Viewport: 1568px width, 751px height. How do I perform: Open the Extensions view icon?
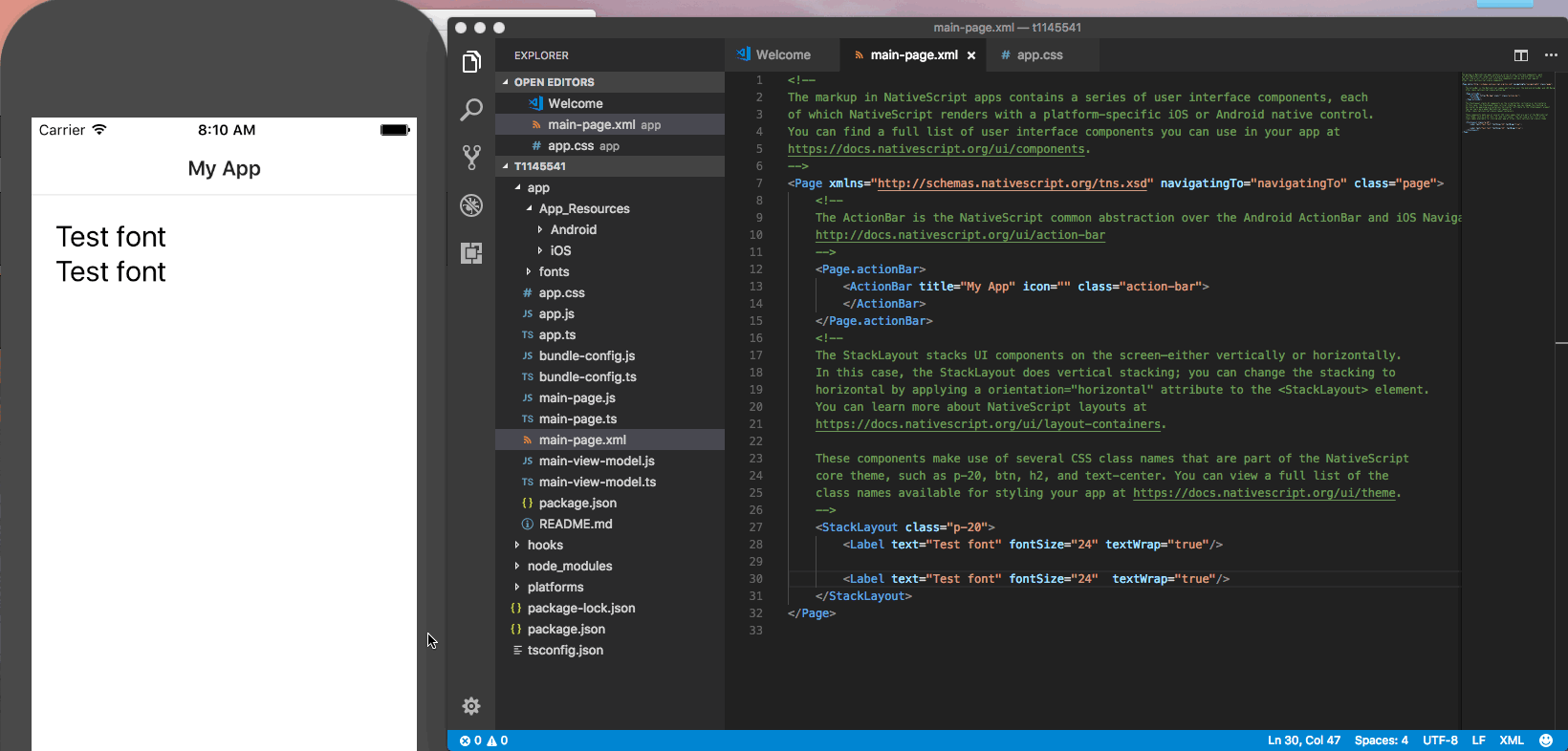point(471,253)
